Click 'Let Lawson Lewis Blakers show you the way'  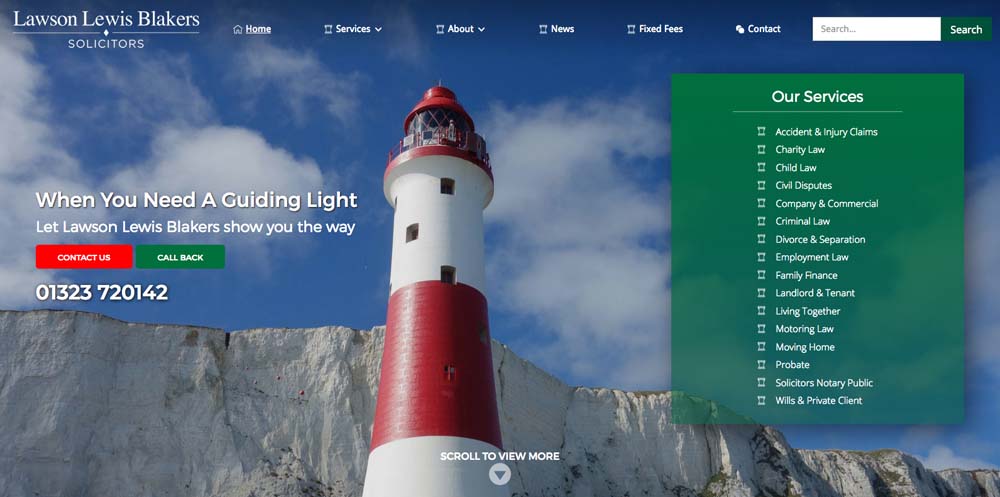[x=196, y=227]
